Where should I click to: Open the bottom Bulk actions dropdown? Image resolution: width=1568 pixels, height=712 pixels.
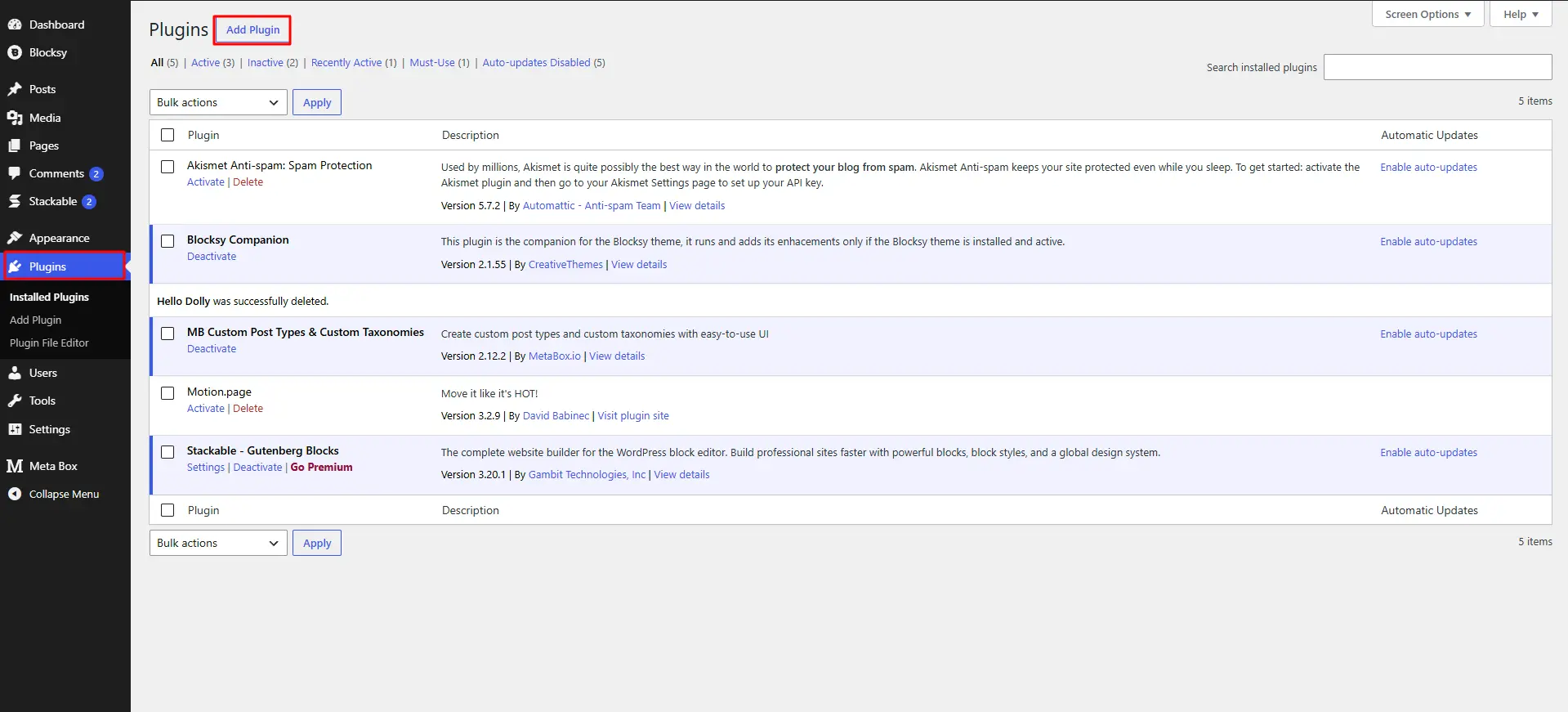(x=218, y=543)
